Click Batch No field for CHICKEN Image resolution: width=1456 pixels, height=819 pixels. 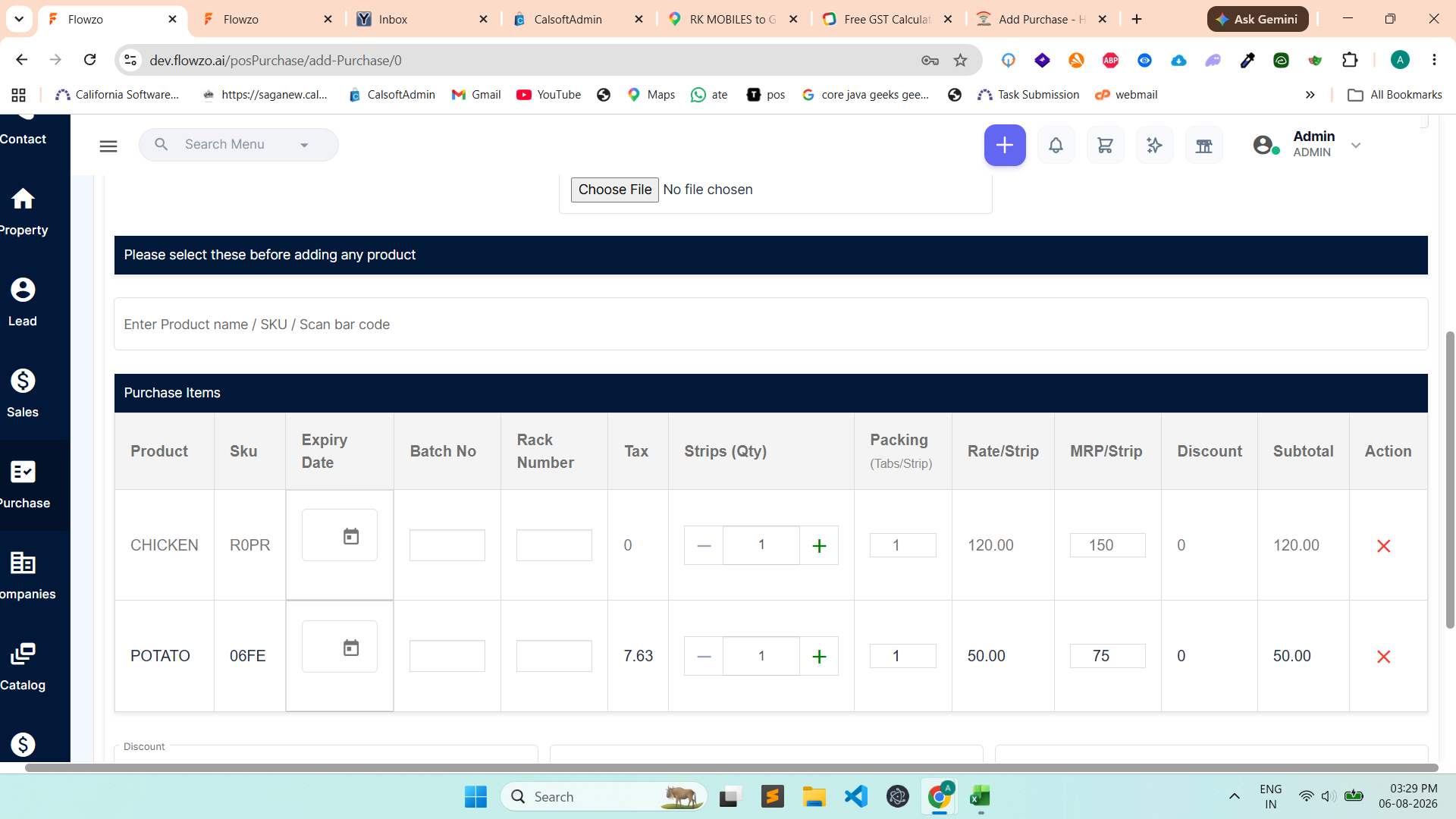click(447, 545)
